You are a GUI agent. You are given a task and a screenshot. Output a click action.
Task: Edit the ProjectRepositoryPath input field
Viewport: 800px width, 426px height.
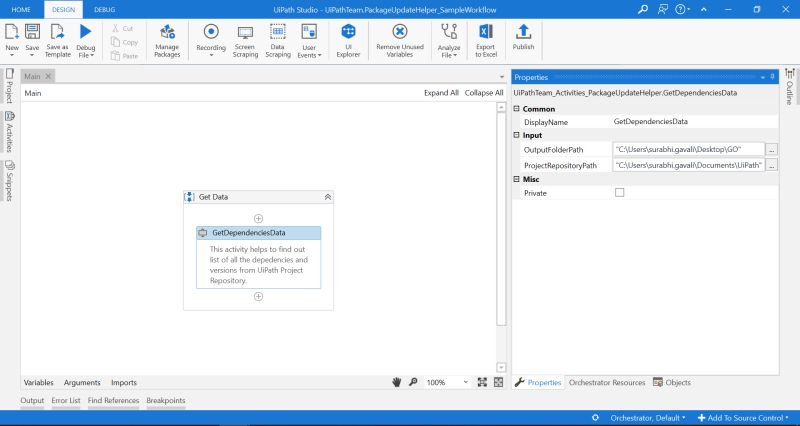click(x=689, y=165)
